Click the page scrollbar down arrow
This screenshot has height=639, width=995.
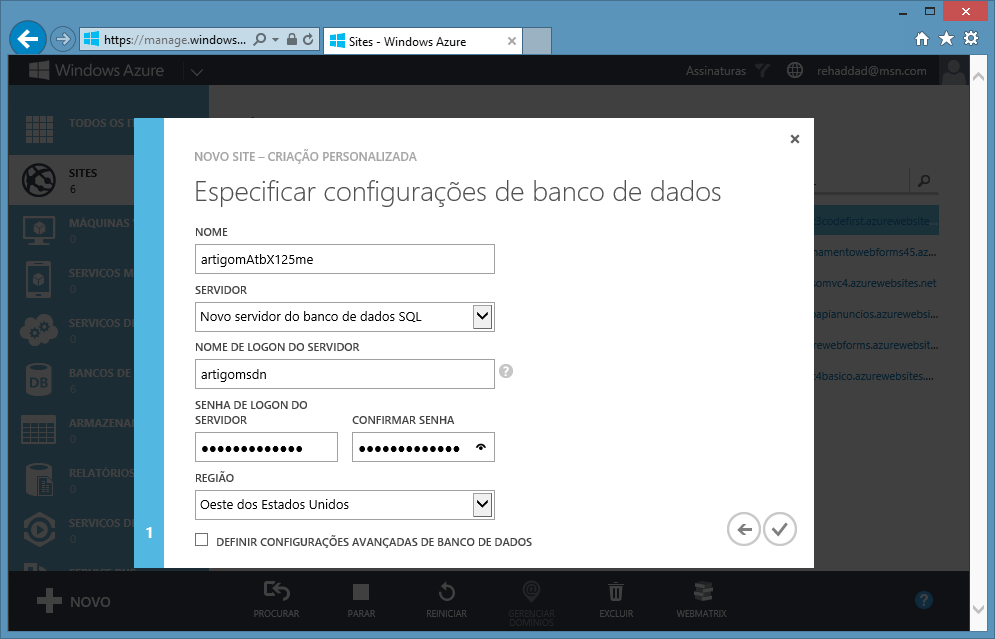pos(977,609)
